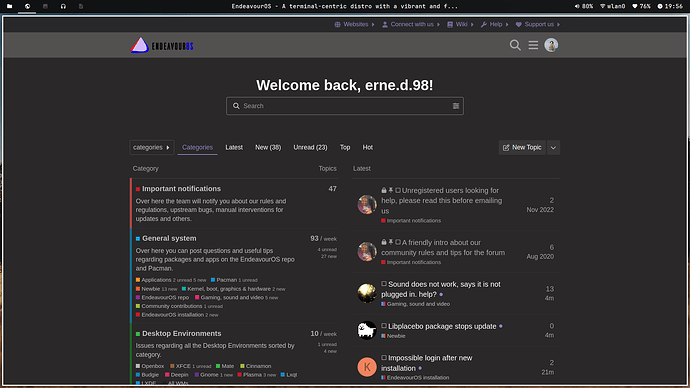Open advanced search filters icon in search box

pos(456,106)
